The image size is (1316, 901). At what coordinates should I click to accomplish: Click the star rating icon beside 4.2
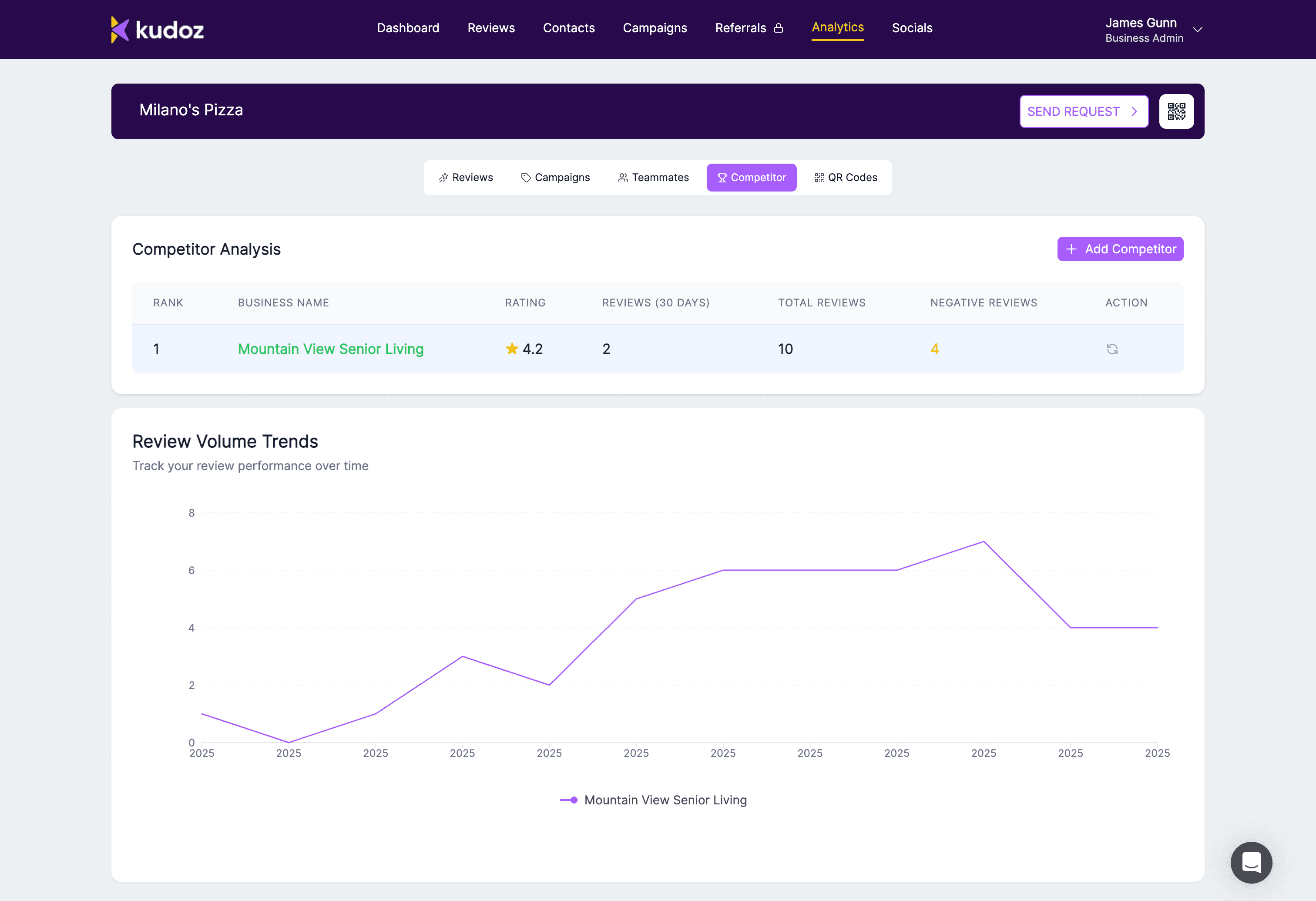[511, 349]
